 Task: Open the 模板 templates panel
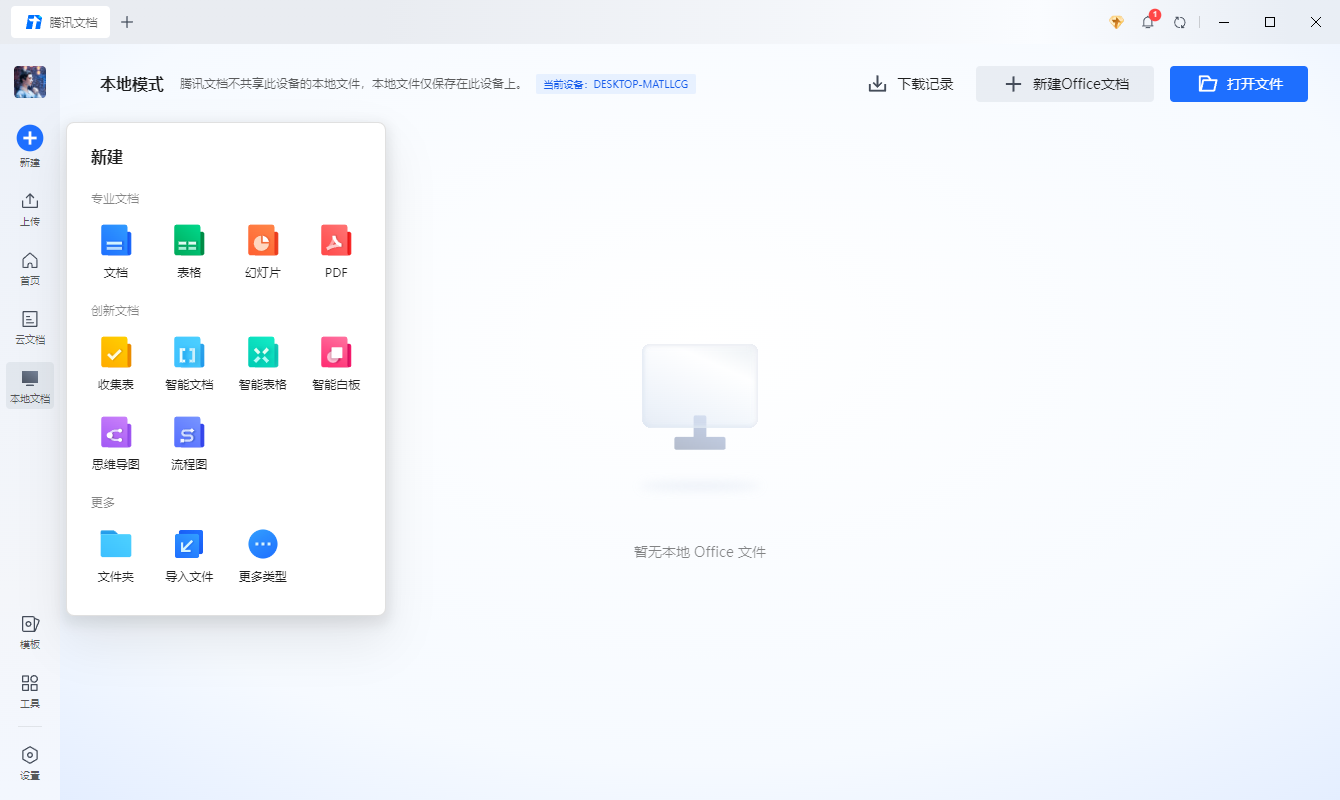[x=29, y=632]
